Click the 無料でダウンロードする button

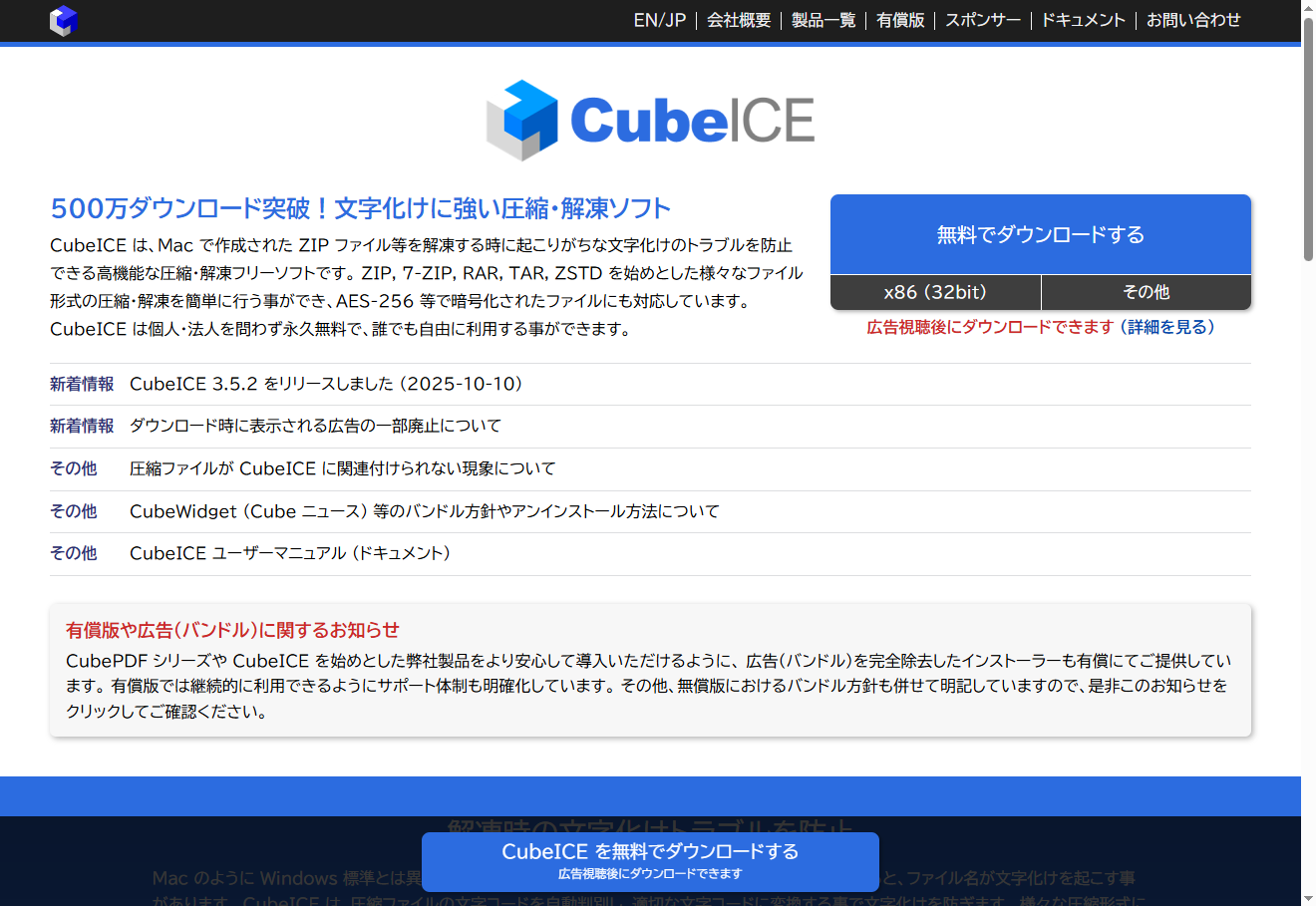(1041, 234)
